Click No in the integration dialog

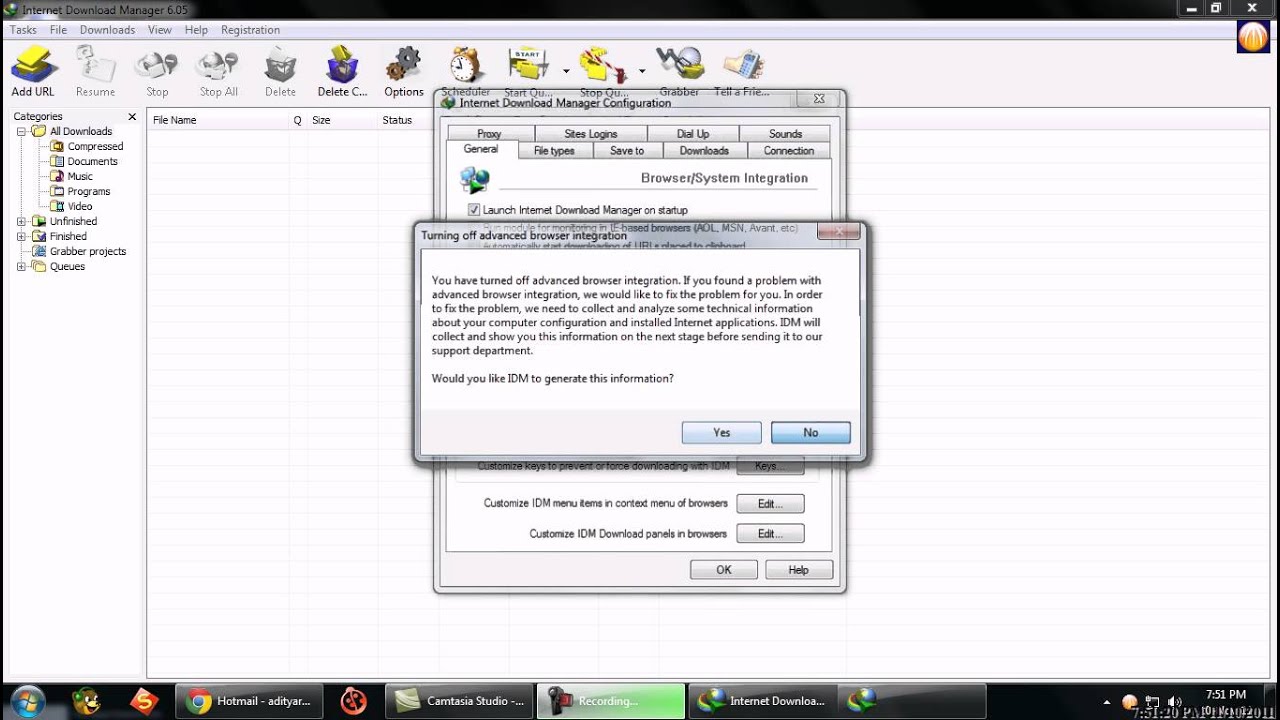click(x=810, y=433)
